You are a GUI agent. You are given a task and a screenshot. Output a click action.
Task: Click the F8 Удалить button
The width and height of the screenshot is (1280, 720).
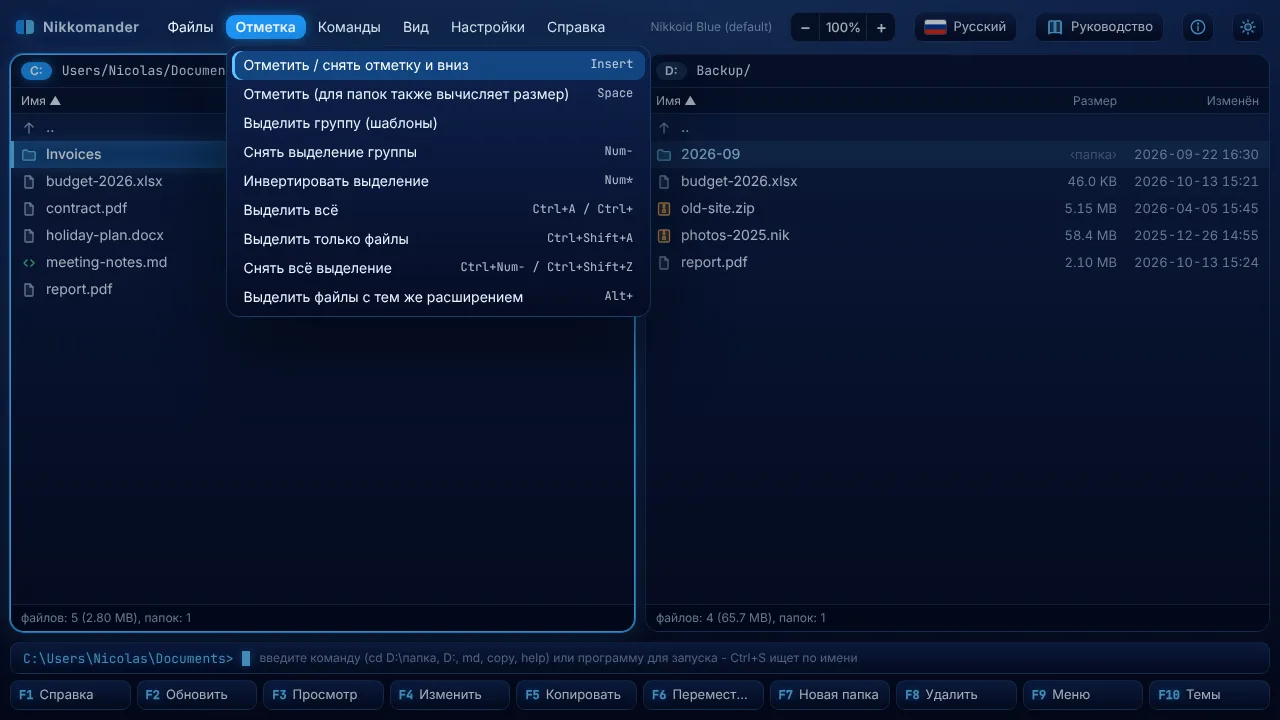(957, 694)
